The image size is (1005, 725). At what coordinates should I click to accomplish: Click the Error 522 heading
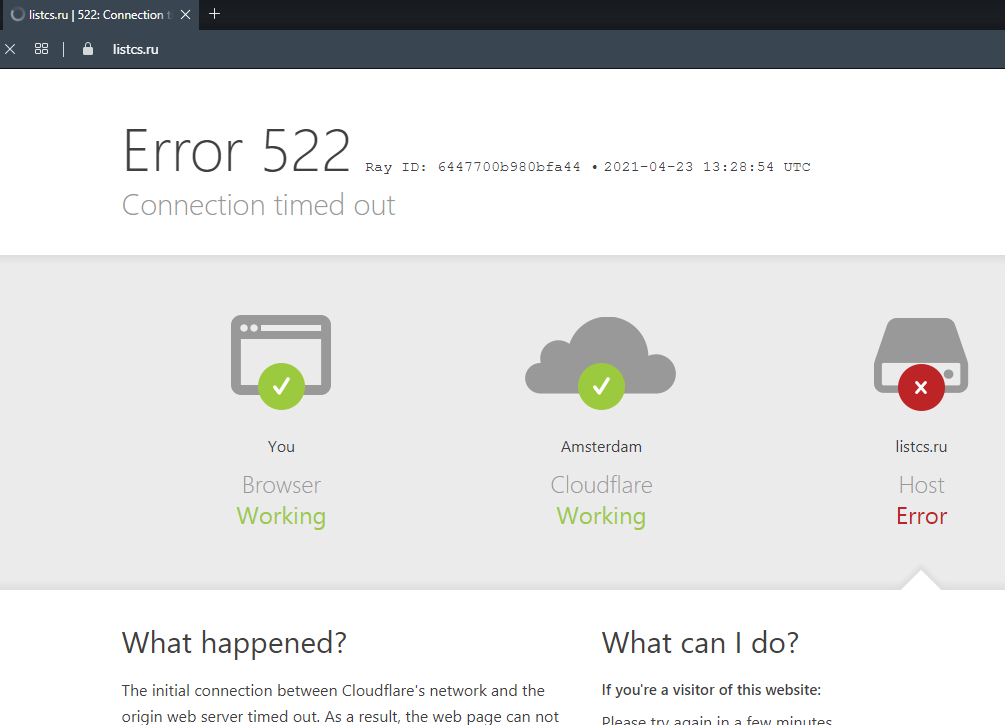tap(237, 151)
